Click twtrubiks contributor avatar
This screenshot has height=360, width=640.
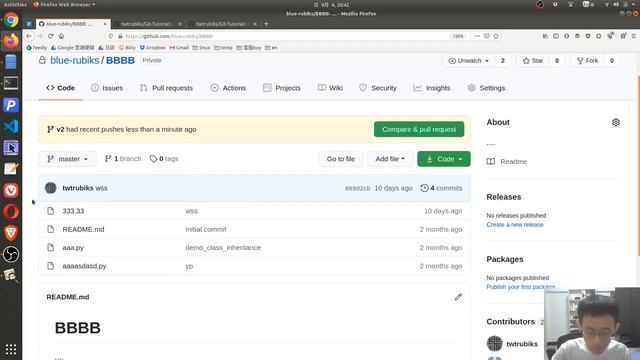pos(495,343)
